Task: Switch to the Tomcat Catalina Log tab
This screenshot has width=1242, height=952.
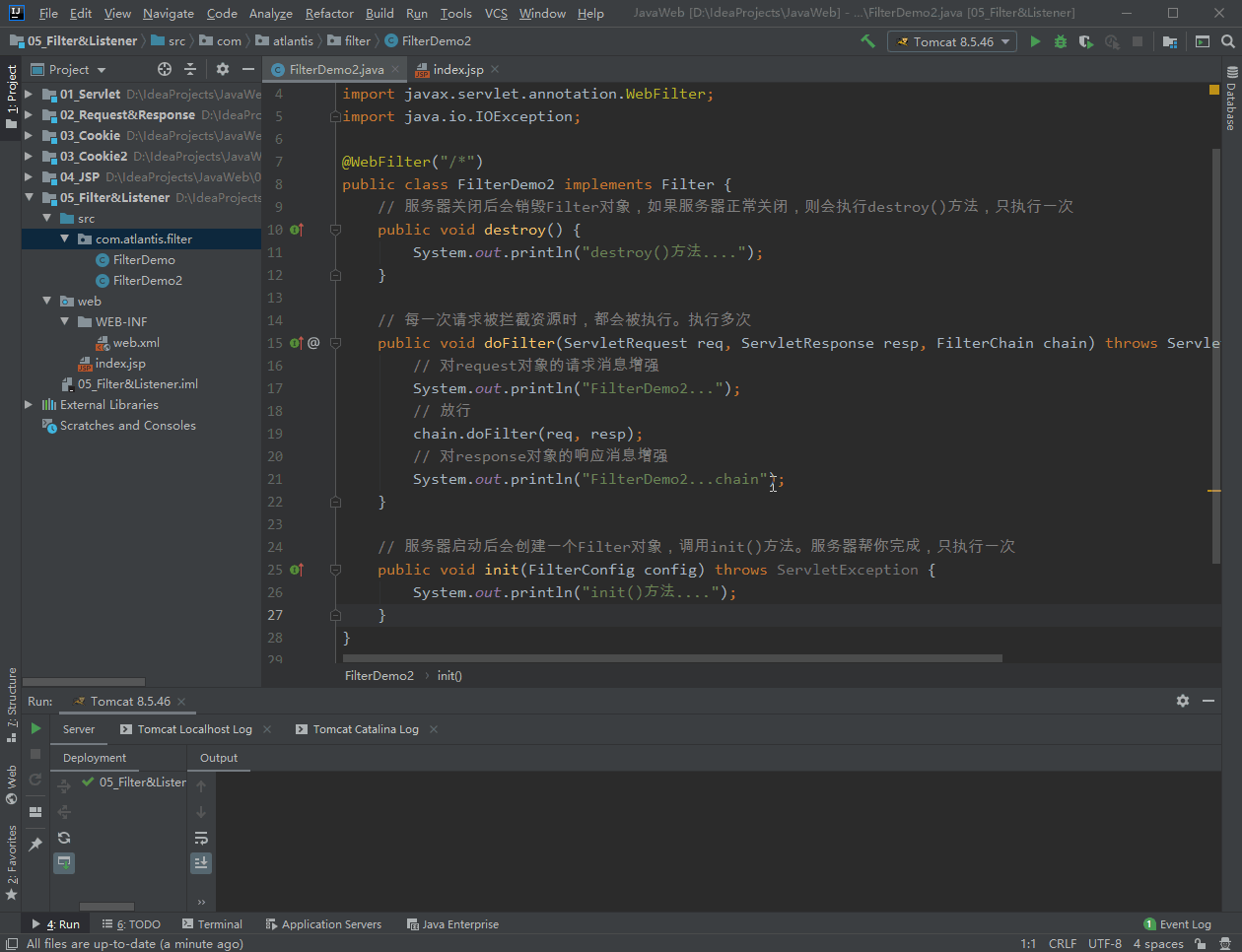Action: [x=366, y=729]
